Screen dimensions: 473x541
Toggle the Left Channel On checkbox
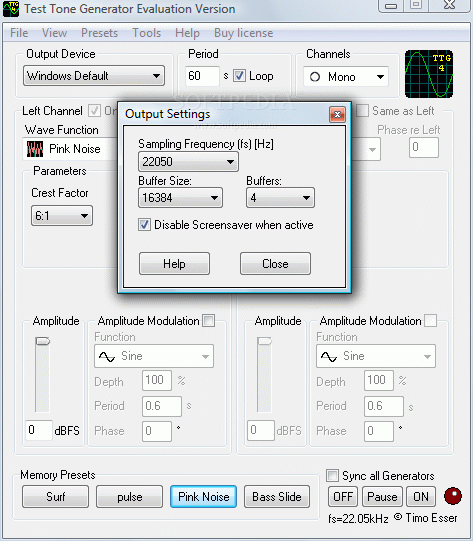click(x=94, y=111)
